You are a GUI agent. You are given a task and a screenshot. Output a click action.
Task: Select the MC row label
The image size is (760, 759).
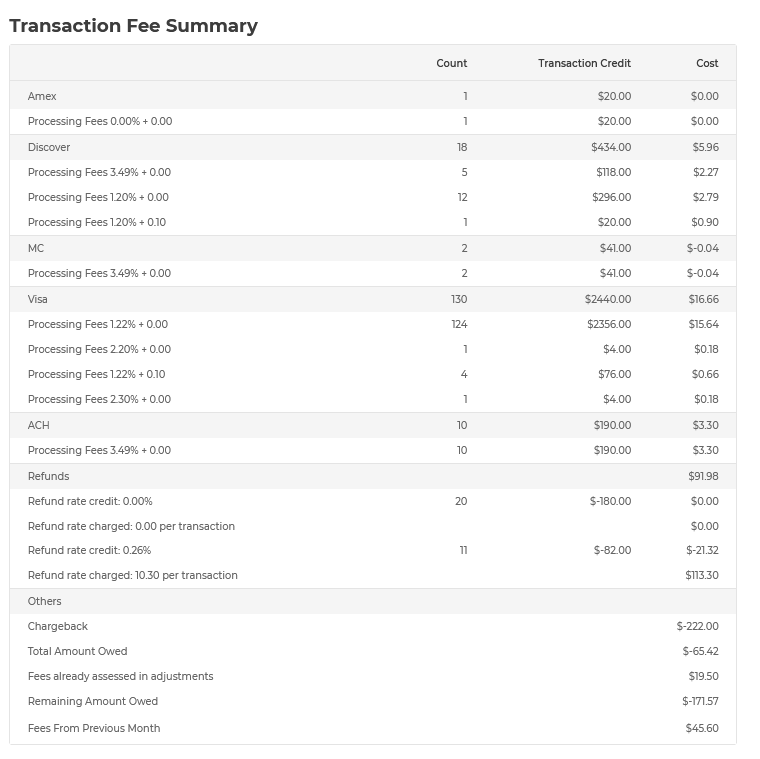36,248
